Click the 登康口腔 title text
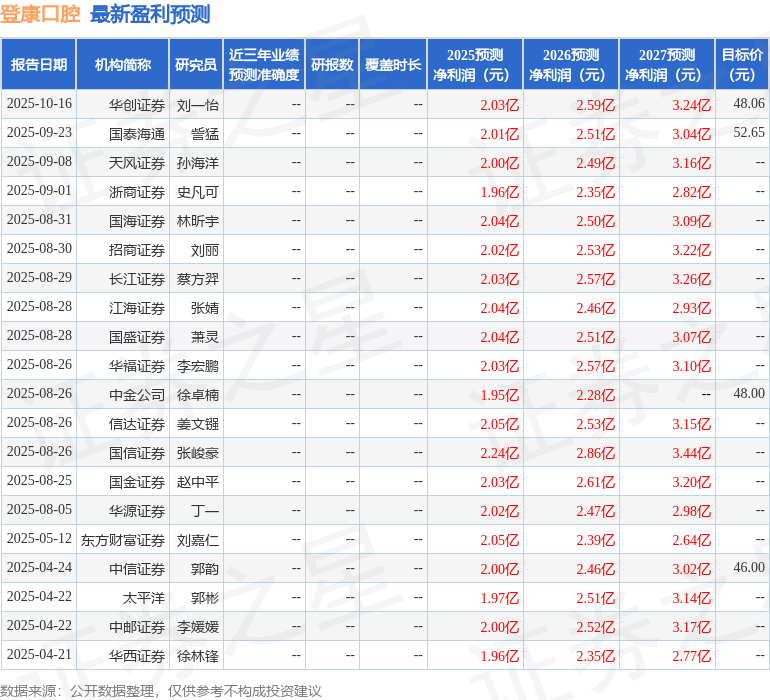The width and height of the screenshot is (770, 700). (40, 14)
